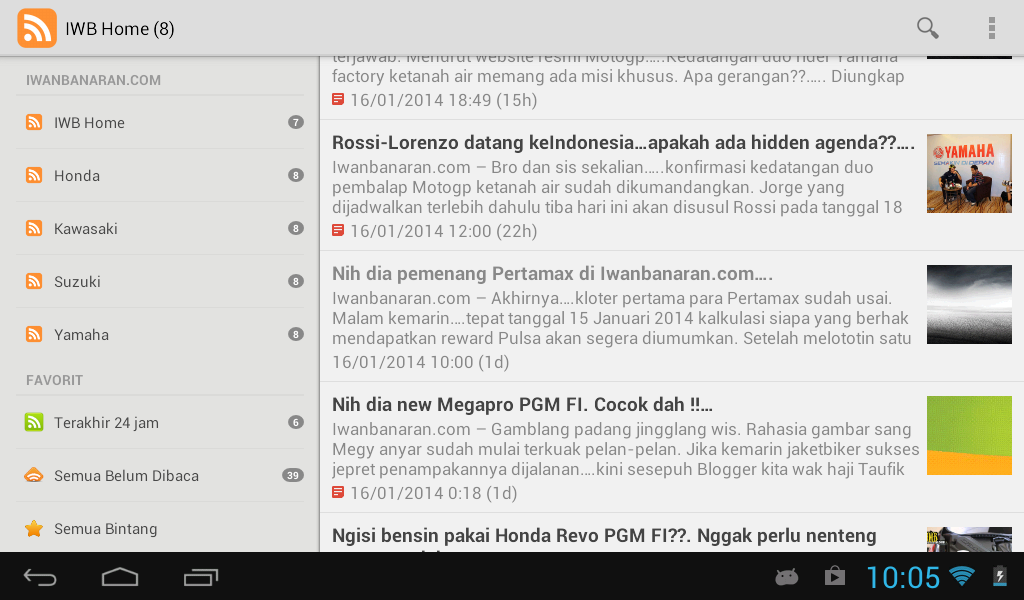The image size is (1024, 600).
Task: Tap the orange RSS app logo
Action: point(37,28)
